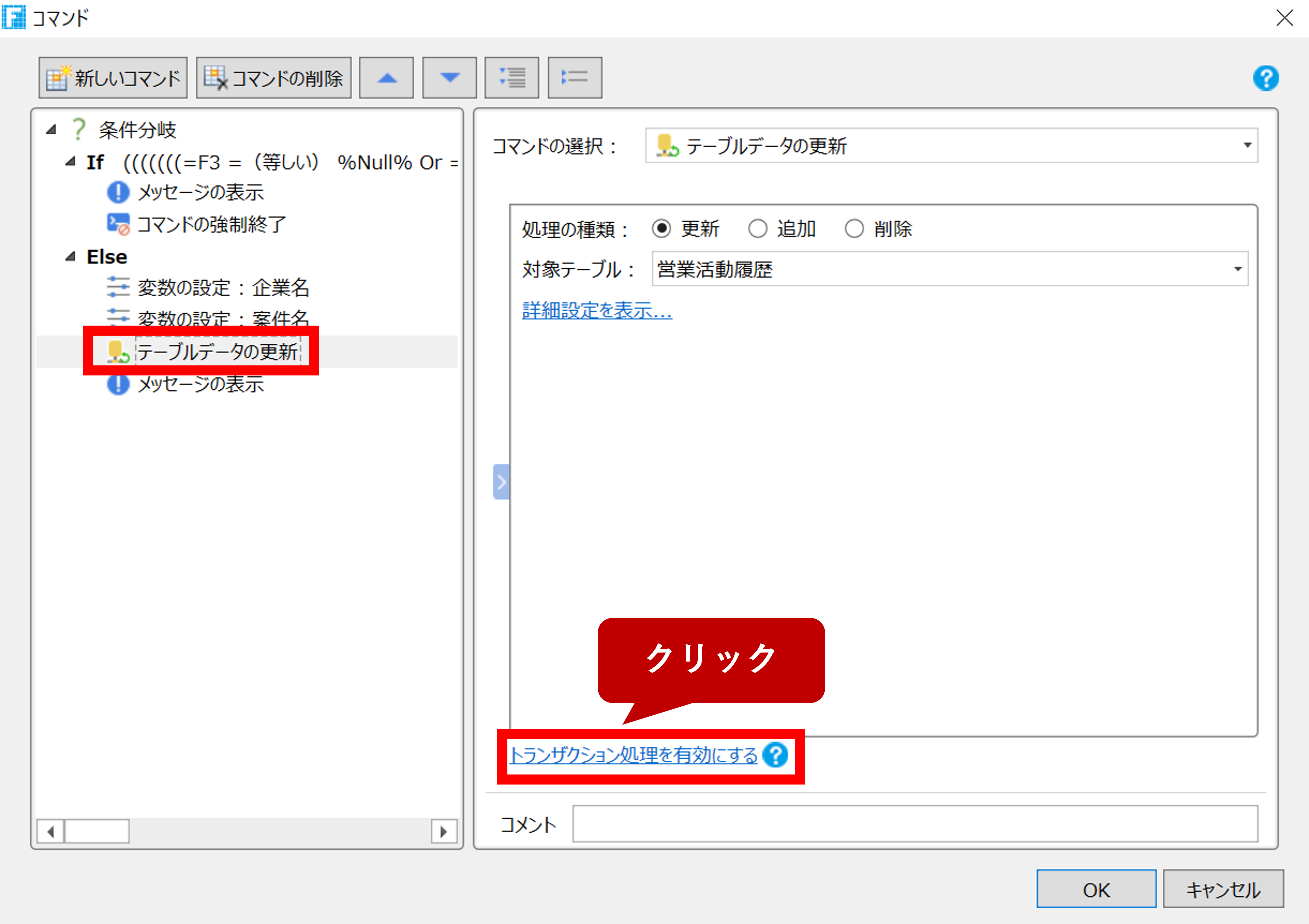Click inside the コメント input field
Image resolution: width=1309 pixels, height=924 pixels.
(x=912, y=824)
